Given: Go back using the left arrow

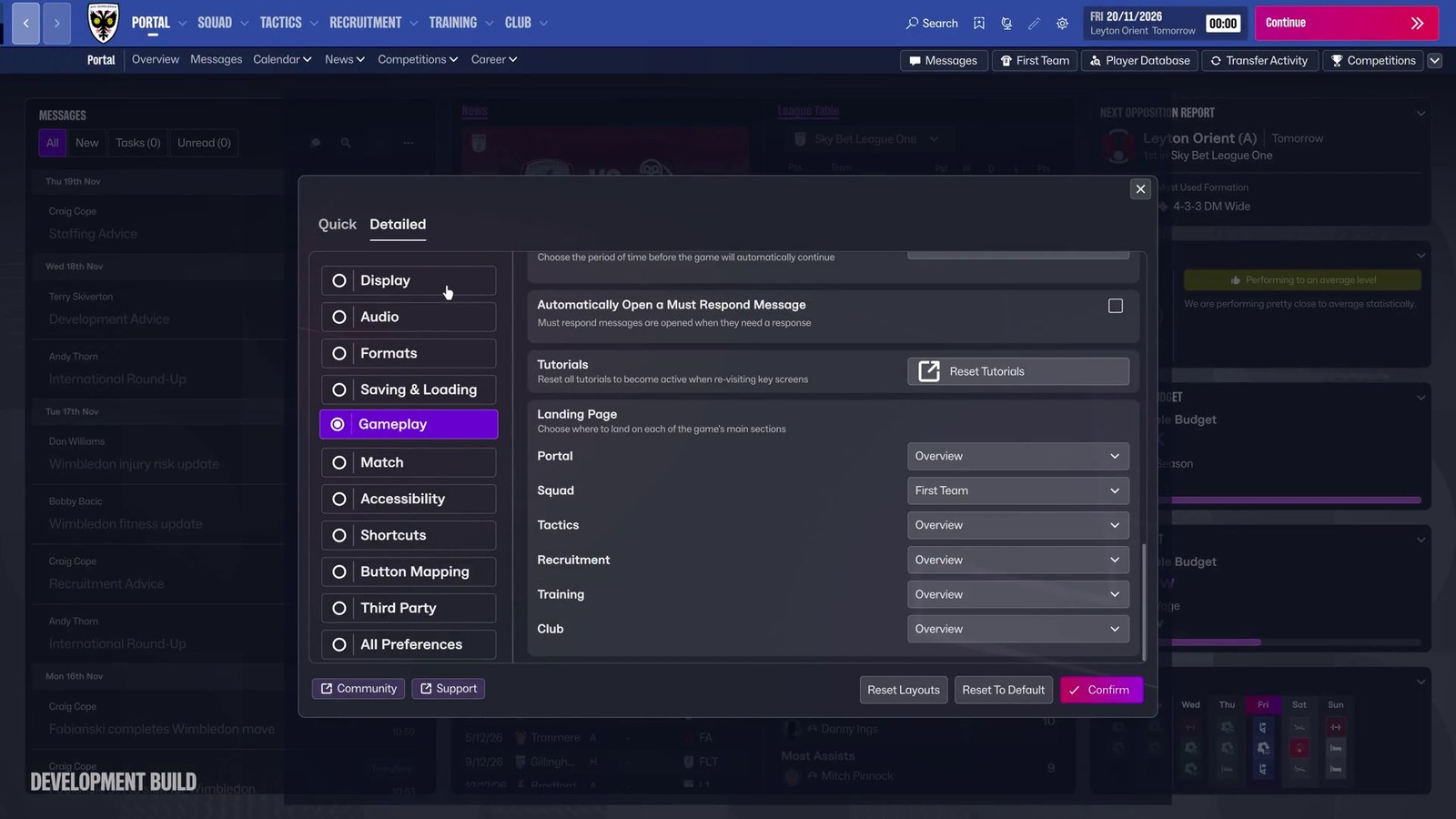Looking at the screenshot, I should [25, 23].
